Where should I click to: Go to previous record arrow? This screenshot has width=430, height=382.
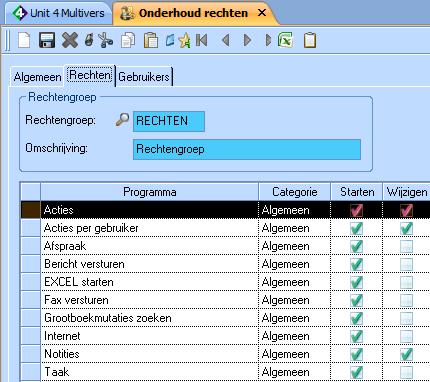coord(226,40)
